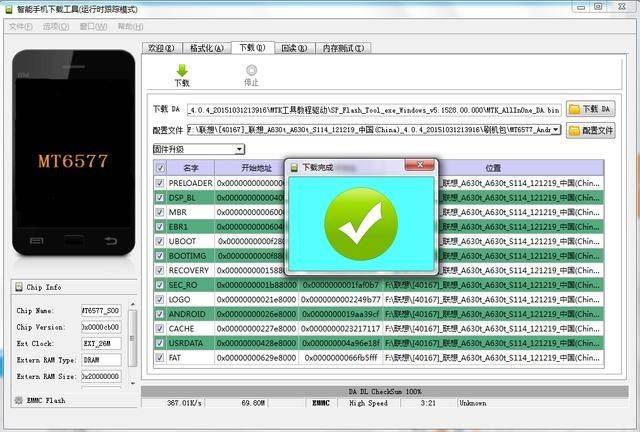Open the Help (帮助) menu
The width and height of the screenshot is (640, 432).
[130, 27]
